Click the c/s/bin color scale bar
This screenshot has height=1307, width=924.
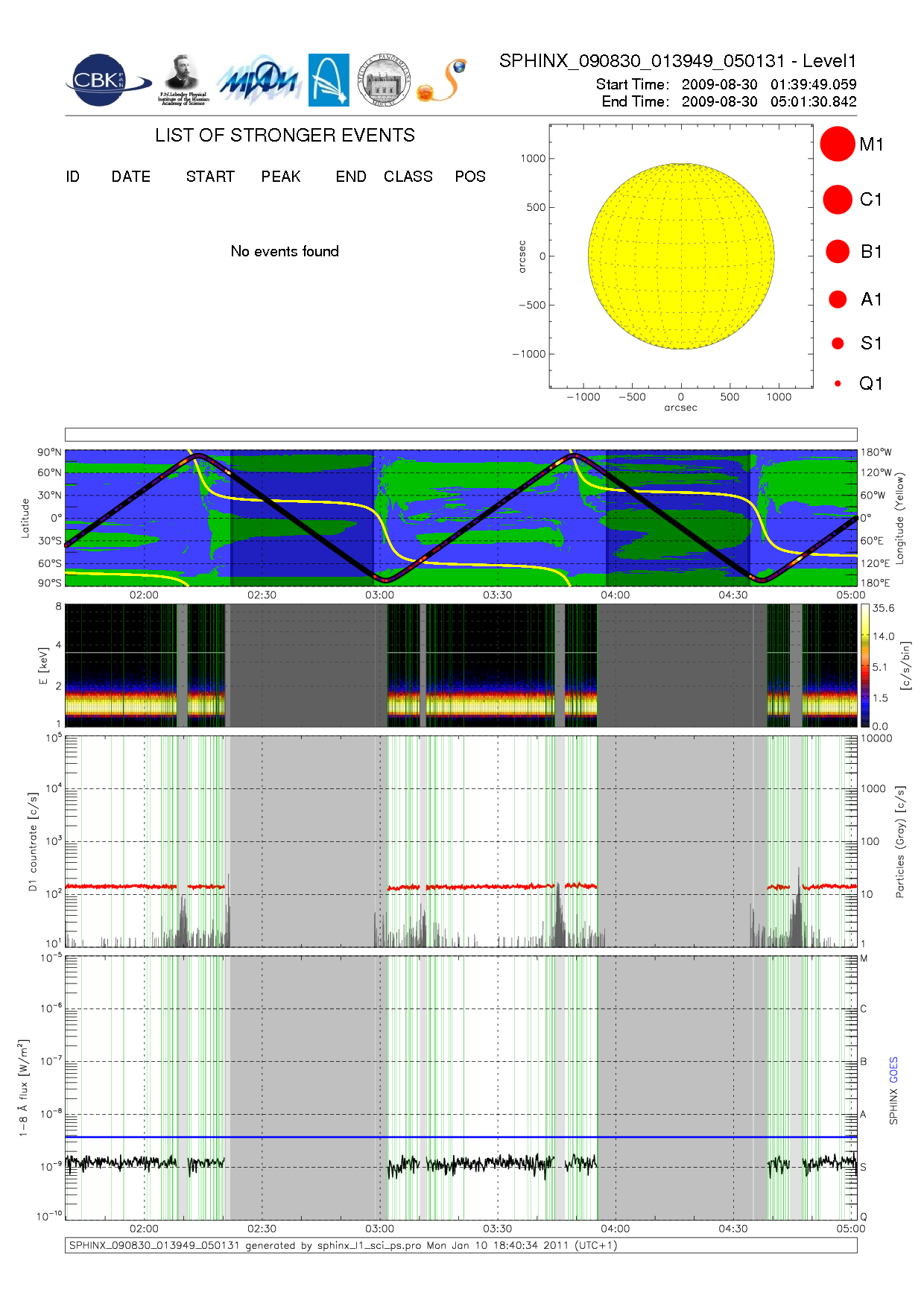click(x=864, y=665)
